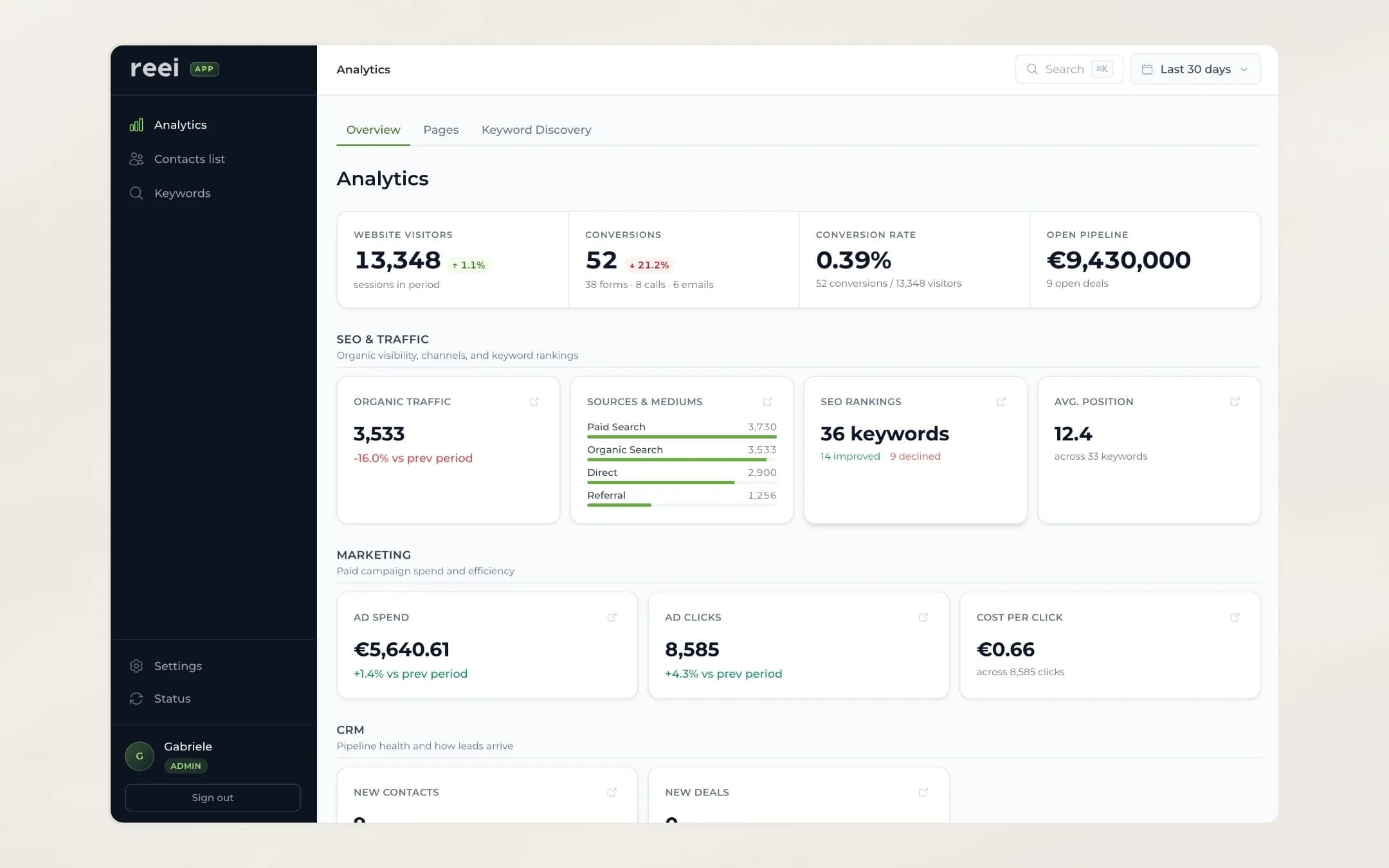Click the +1.4% vs prev period text
The height and width of the screenshot is (868, 1389).
pos(410,674)
